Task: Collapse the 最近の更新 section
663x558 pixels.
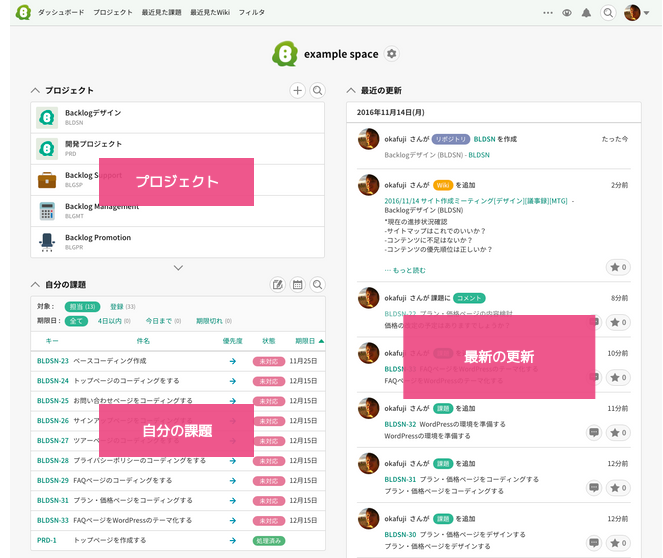Action: [x=351, y=90]
